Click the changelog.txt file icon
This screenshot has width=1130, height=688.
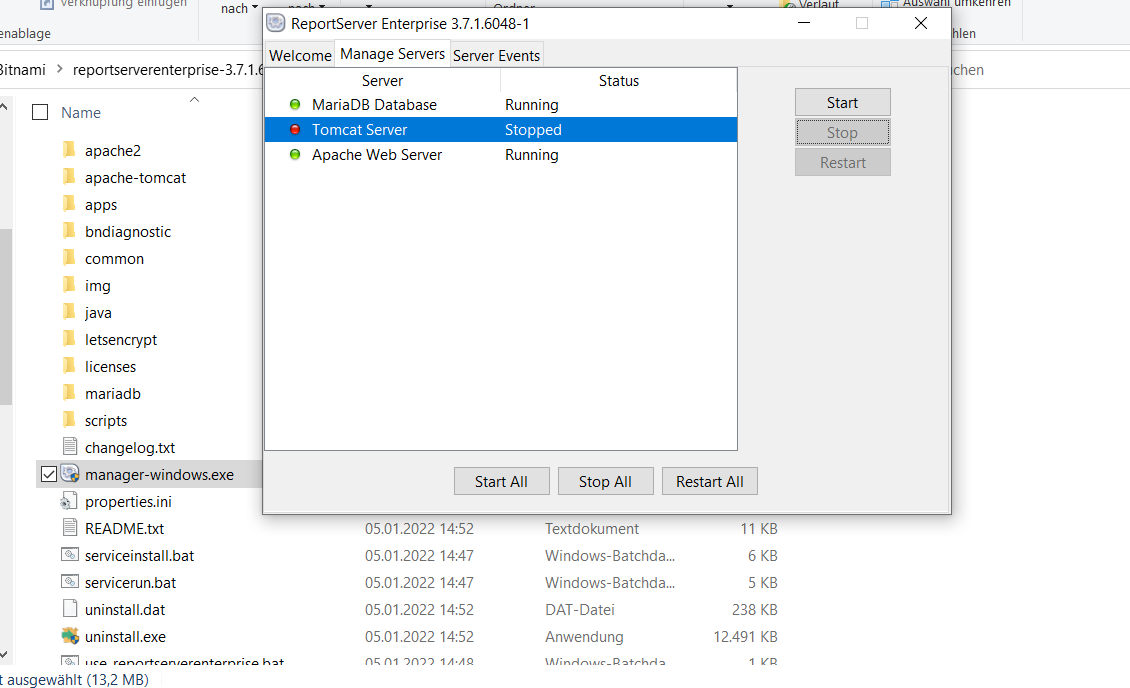point(70,447)
